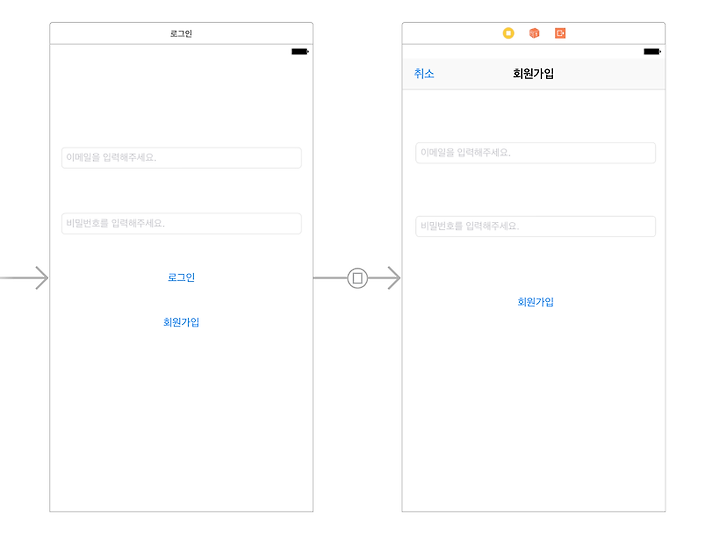
Task: Select the segue icon between the two scenes
Action: pos(357,278)
